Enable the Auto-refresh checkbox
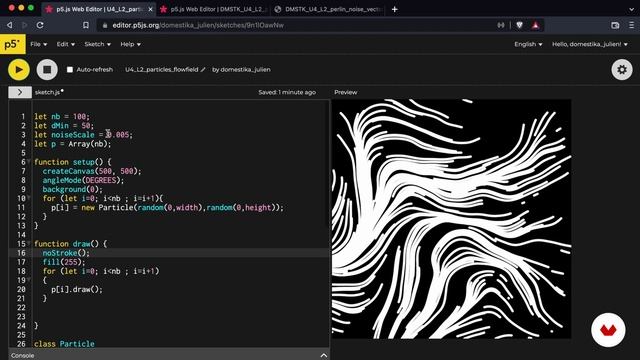The height and width of the screenshot is (360, 640). click(x=70, y=69)
